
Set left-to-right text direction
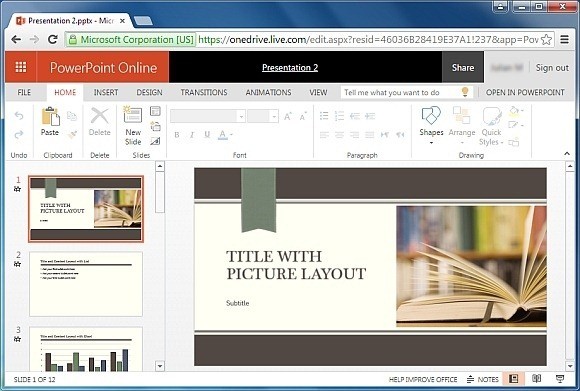click(385, 135)
